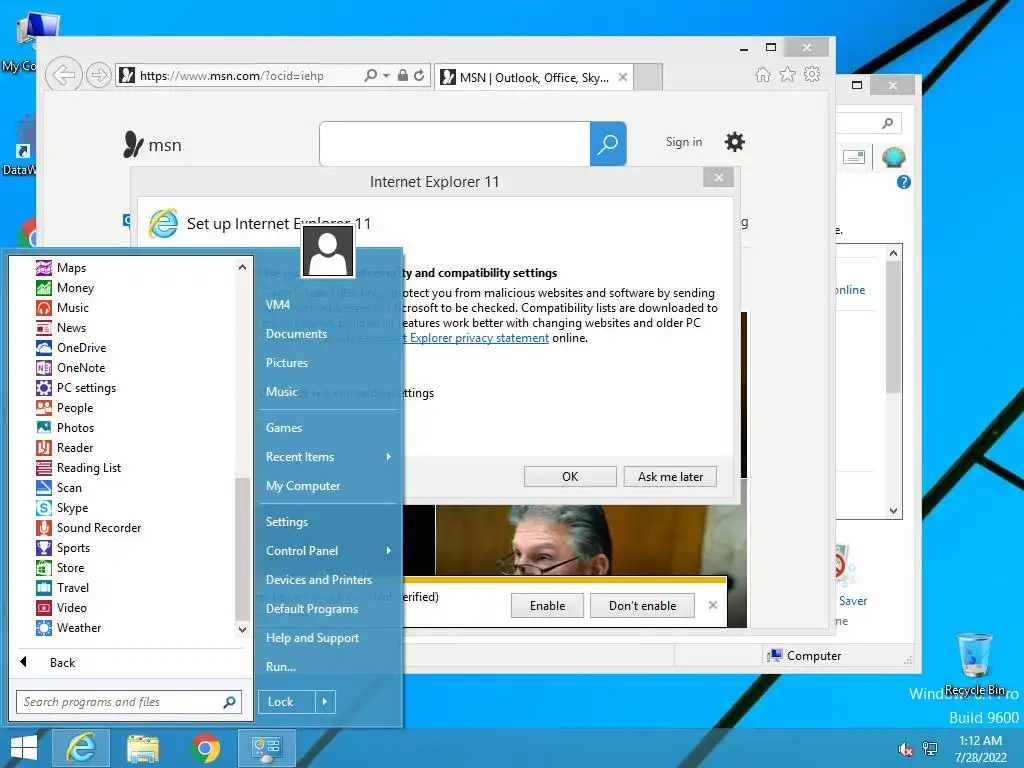Click the network tray icon
1024x768 pixels.
930,749
